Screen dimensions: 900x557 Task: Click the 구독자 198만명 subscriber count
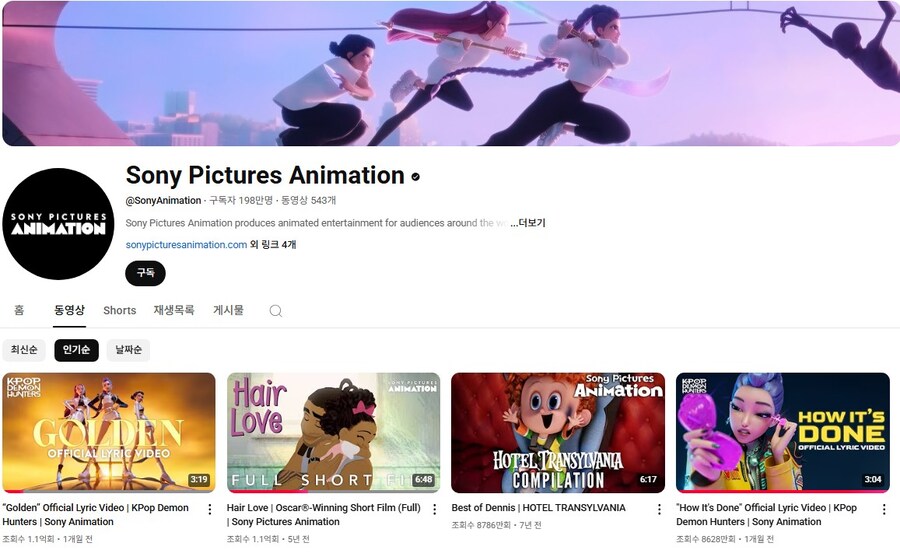click(x=241, y=200)
